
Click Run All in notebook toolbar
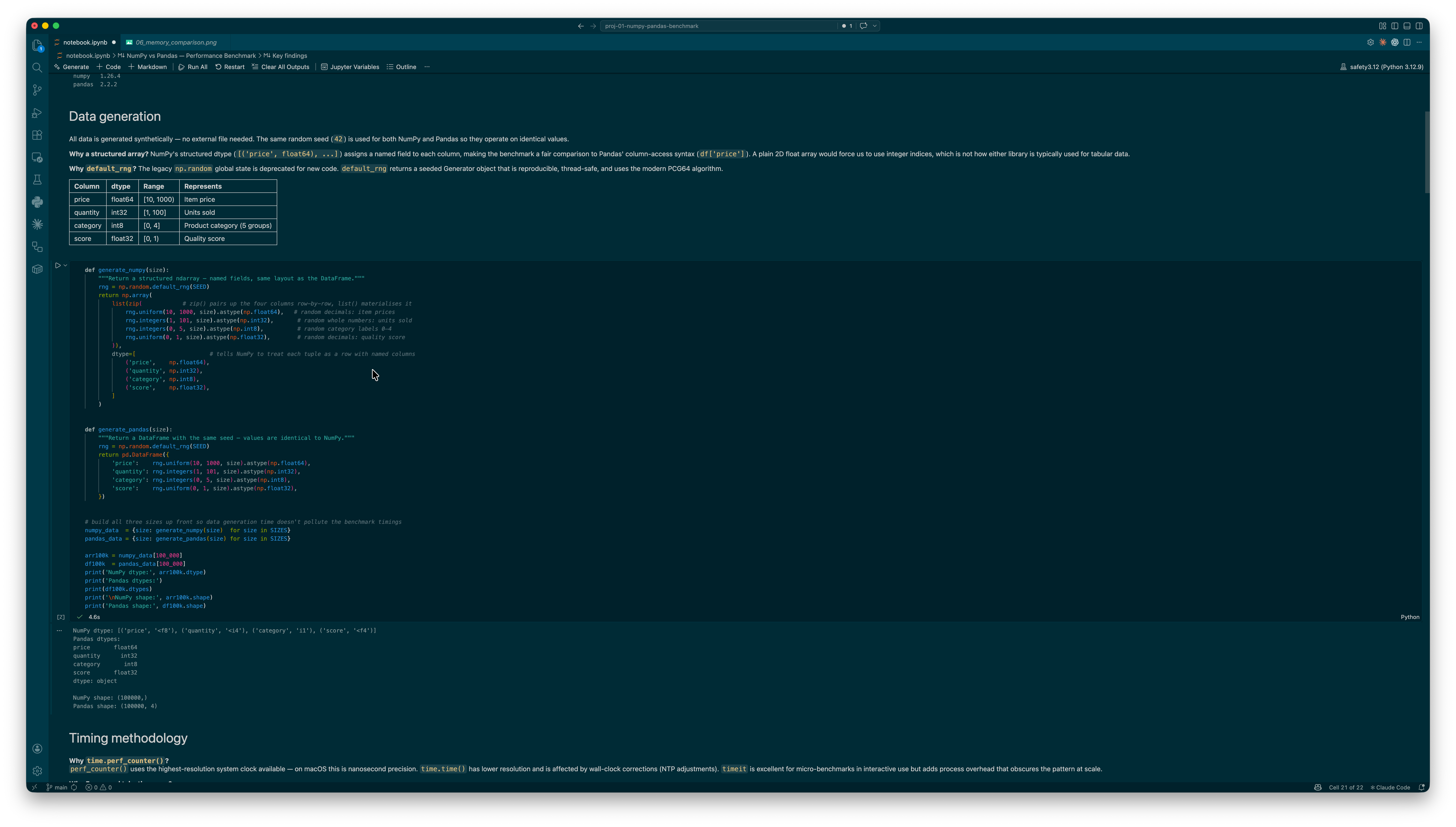coord(193,67)
